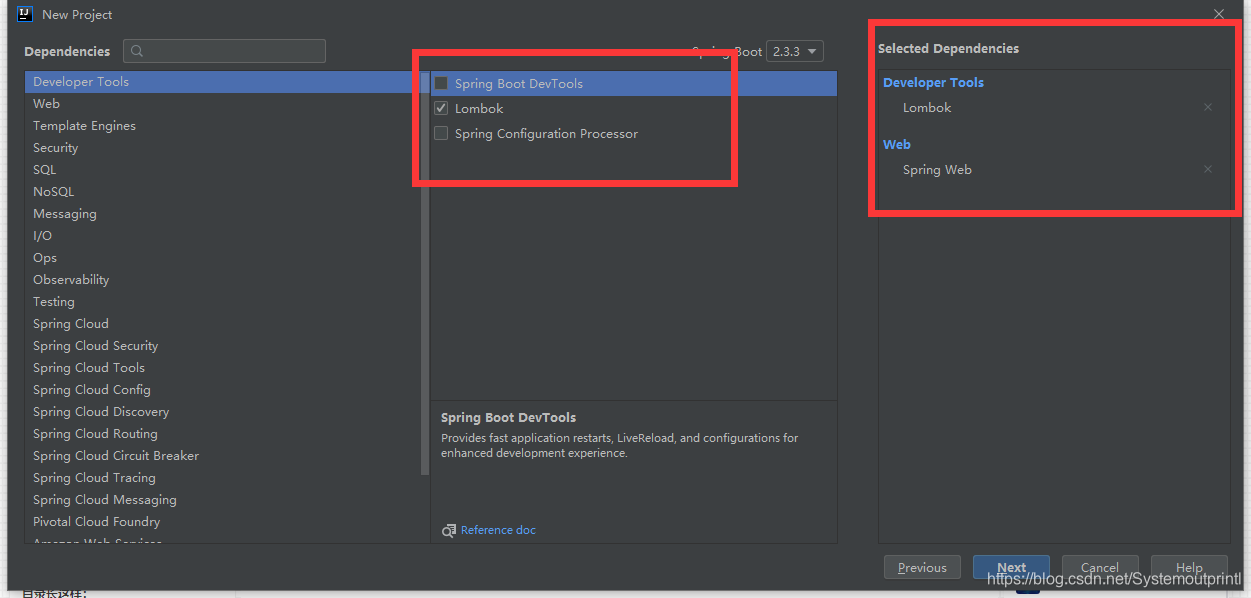Focus the Dependencies search input field
The height and width of the screenshot is (598, 1251).
pos(224,51)
